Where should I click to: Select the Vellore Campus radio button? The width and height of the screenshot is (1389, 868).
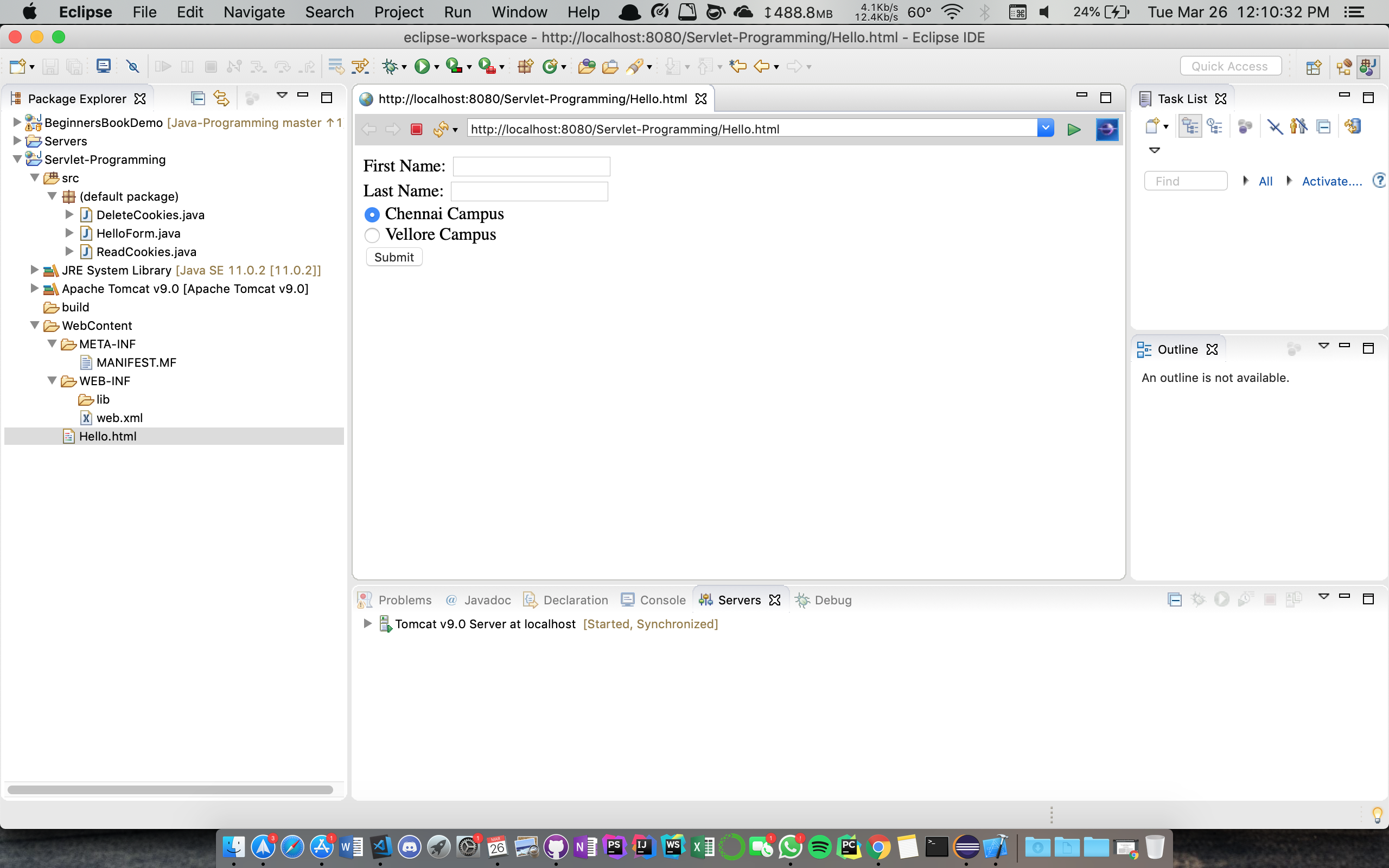click(372, 235)
